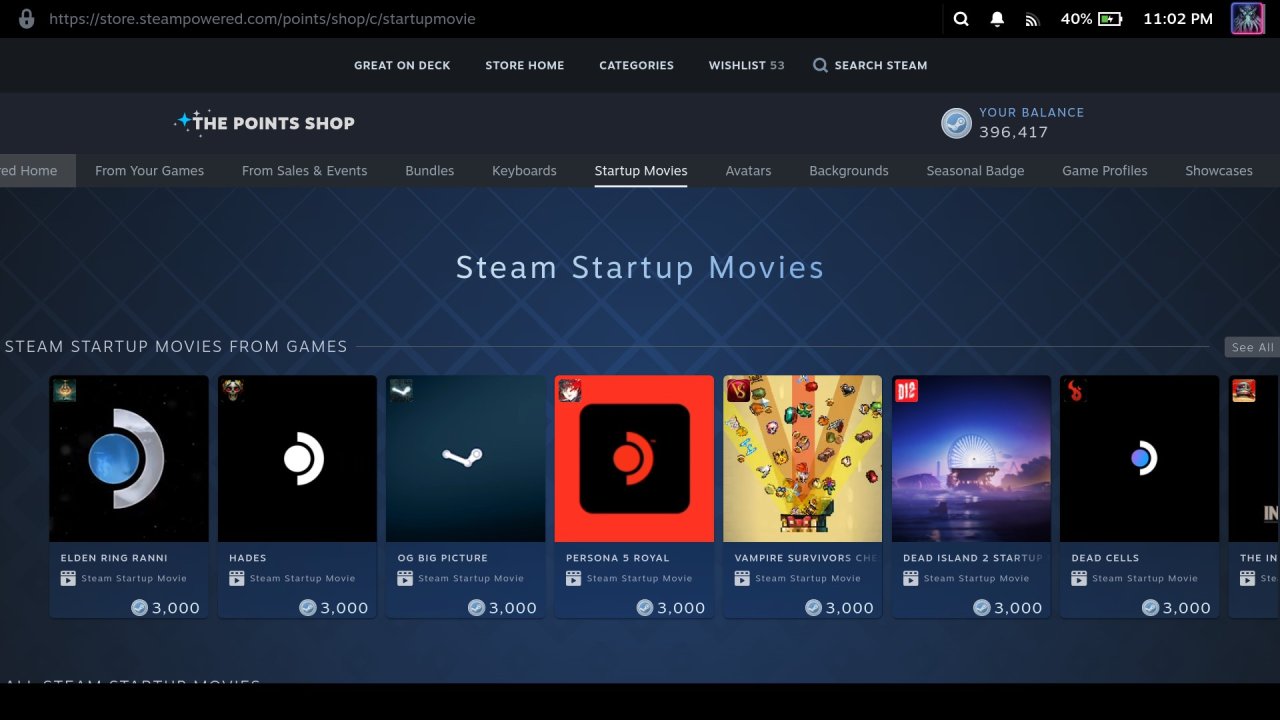Navigate to STORE HOME
Image resolution: width=1280 pixels, height=720 pixels.
pyautogui.click(x=524, y=65)
